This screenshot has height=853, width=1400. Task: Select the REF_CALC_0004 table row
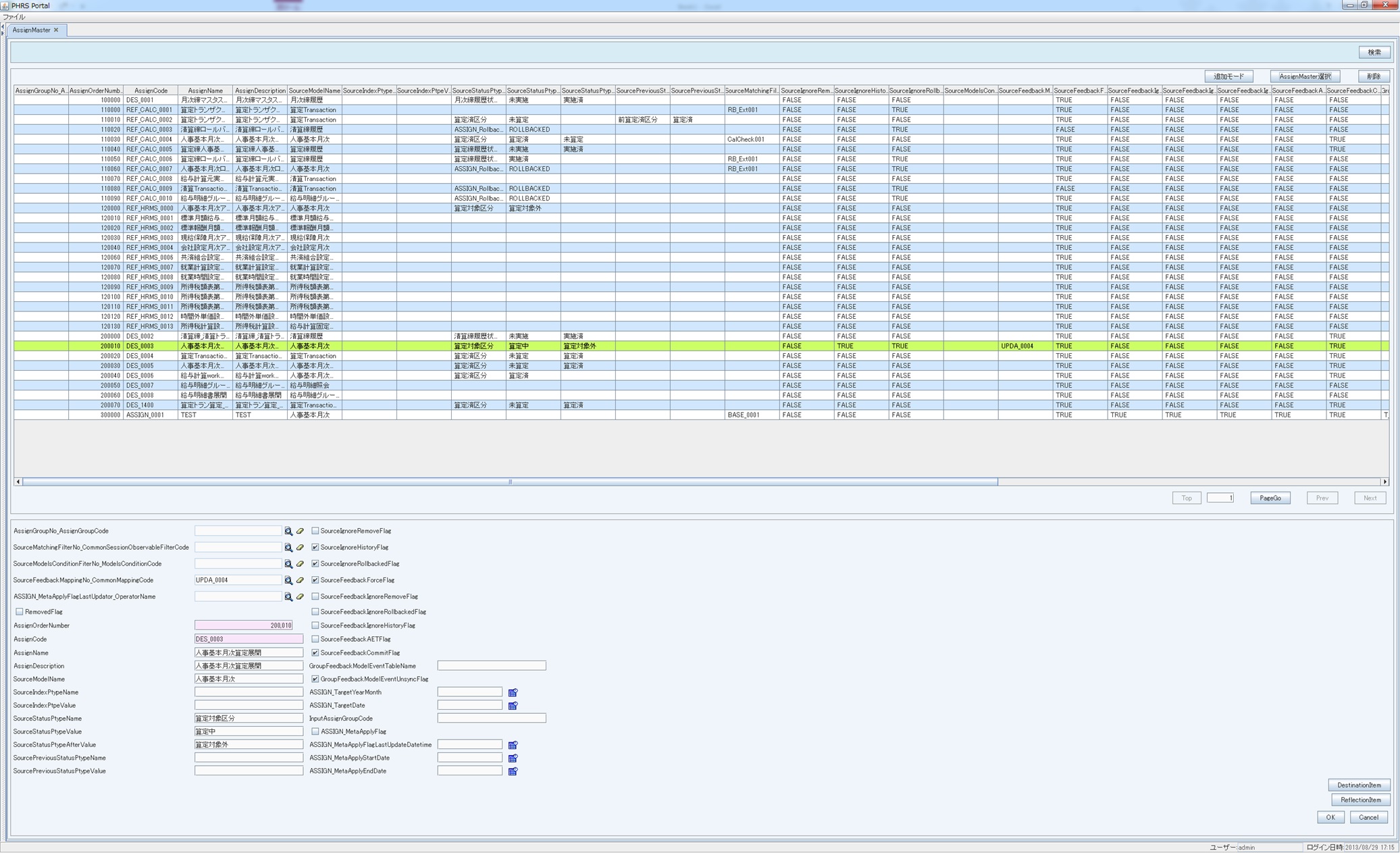(701, 139)
